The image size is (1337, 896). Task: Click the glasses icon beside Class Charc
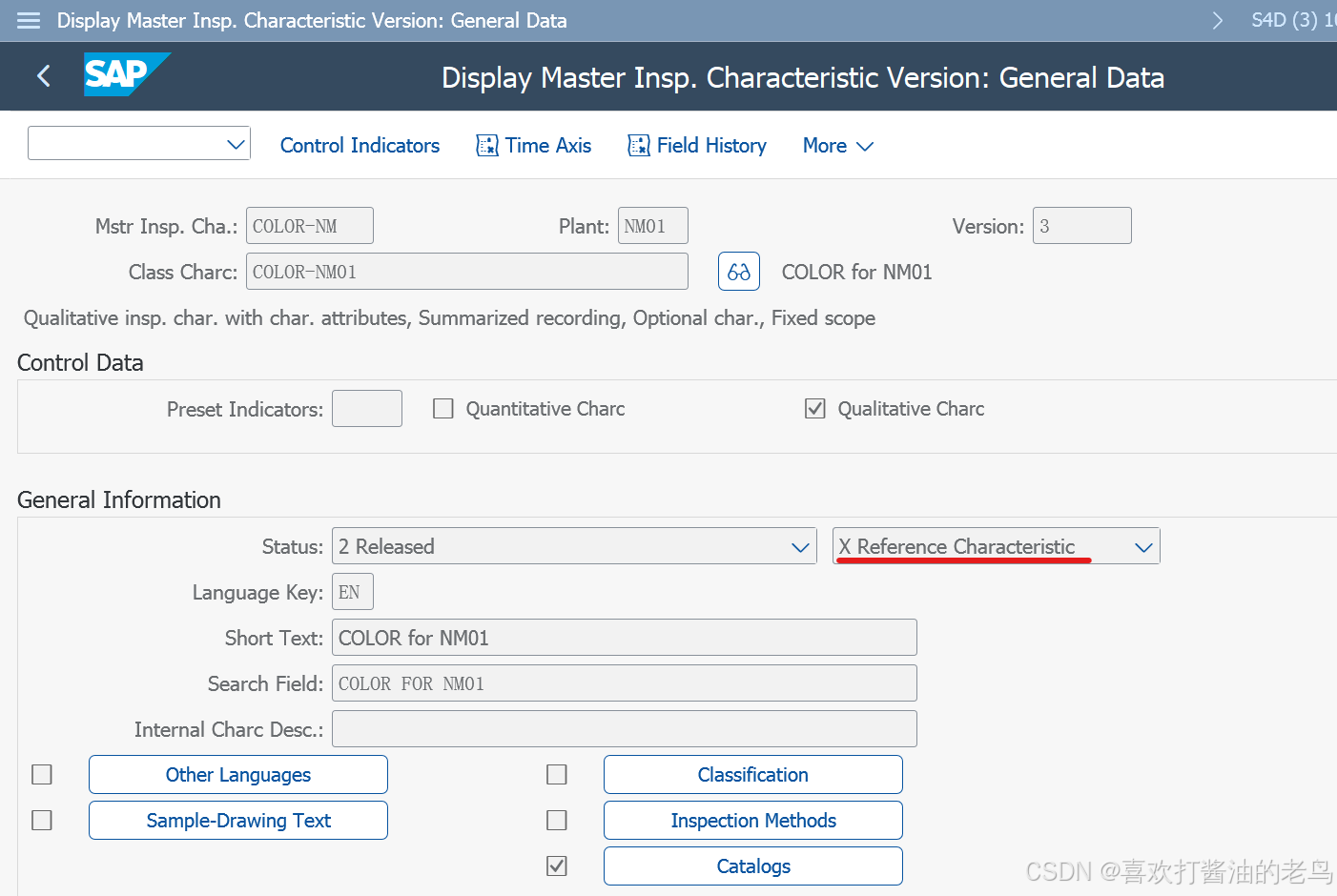(x=738, y=271)
